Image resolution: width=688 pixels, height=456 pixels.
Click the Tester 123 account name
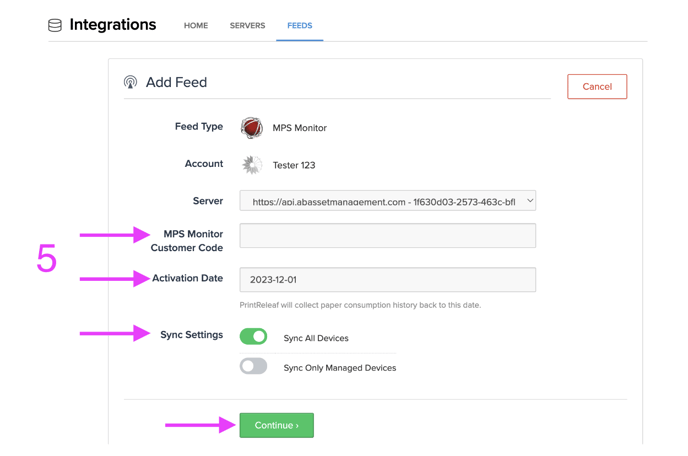(x=294, y=165)
